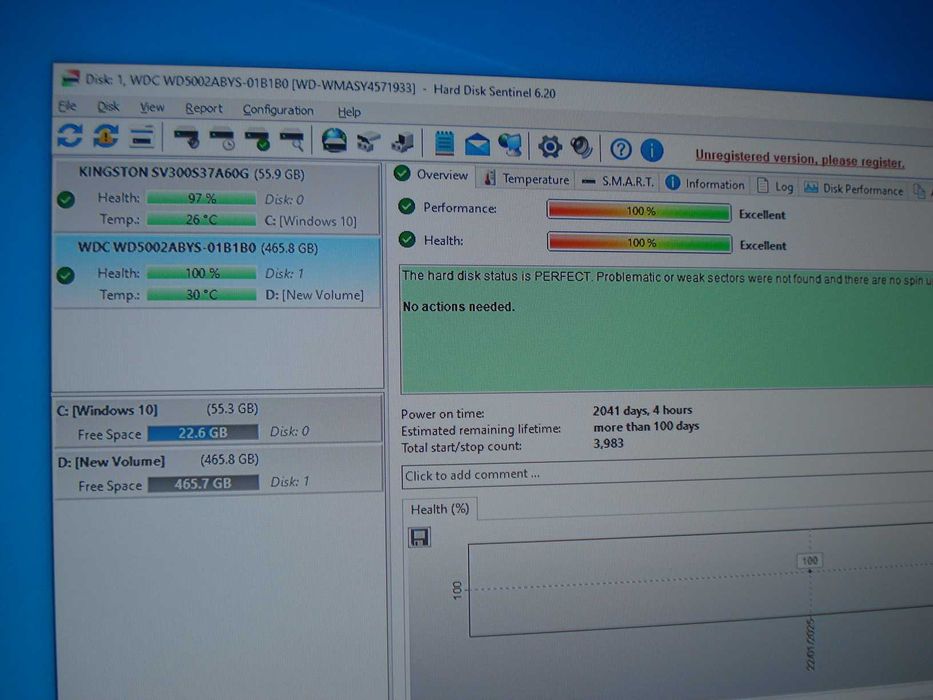
Task: Open the View menu
Action: (152, 108)
